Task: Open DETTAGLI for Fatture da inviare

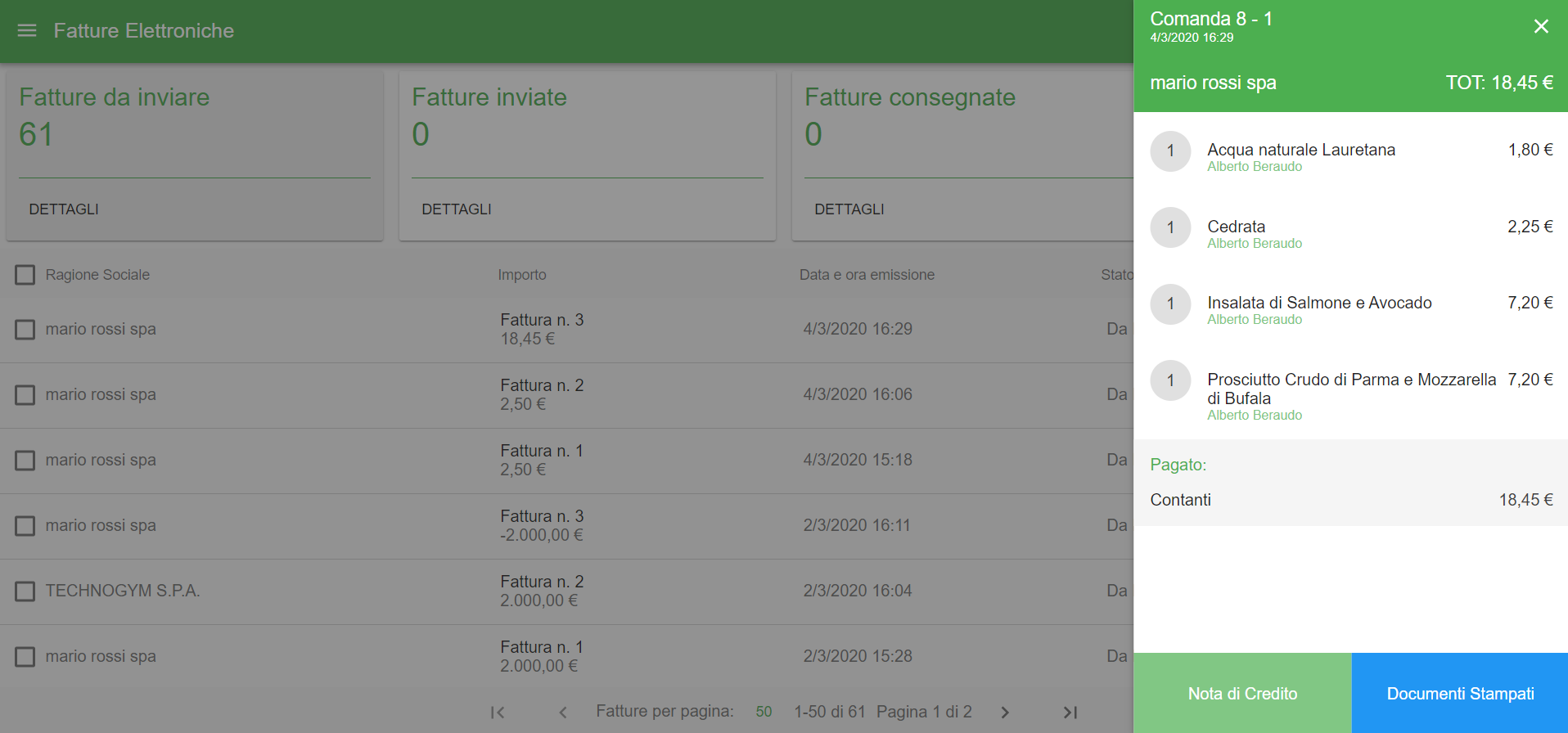Action: (x=64, y=209)
